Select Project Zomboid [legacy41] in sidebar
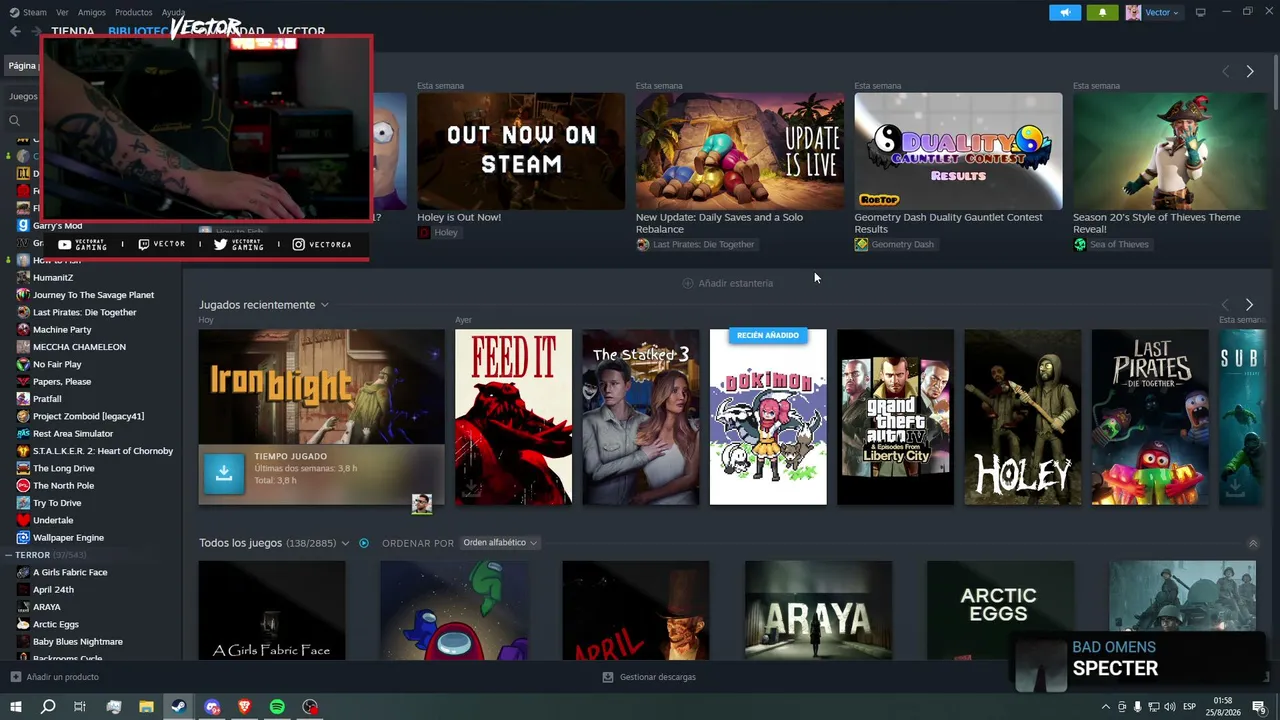This screenshot has height=720, width=1280. [x=88, y=416]
